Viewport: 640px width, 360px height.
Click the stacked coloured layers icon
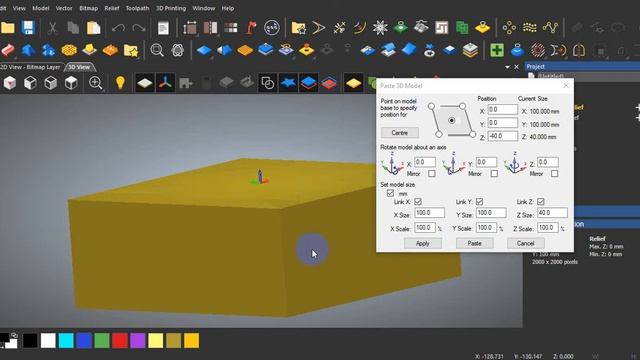(470, 50)
